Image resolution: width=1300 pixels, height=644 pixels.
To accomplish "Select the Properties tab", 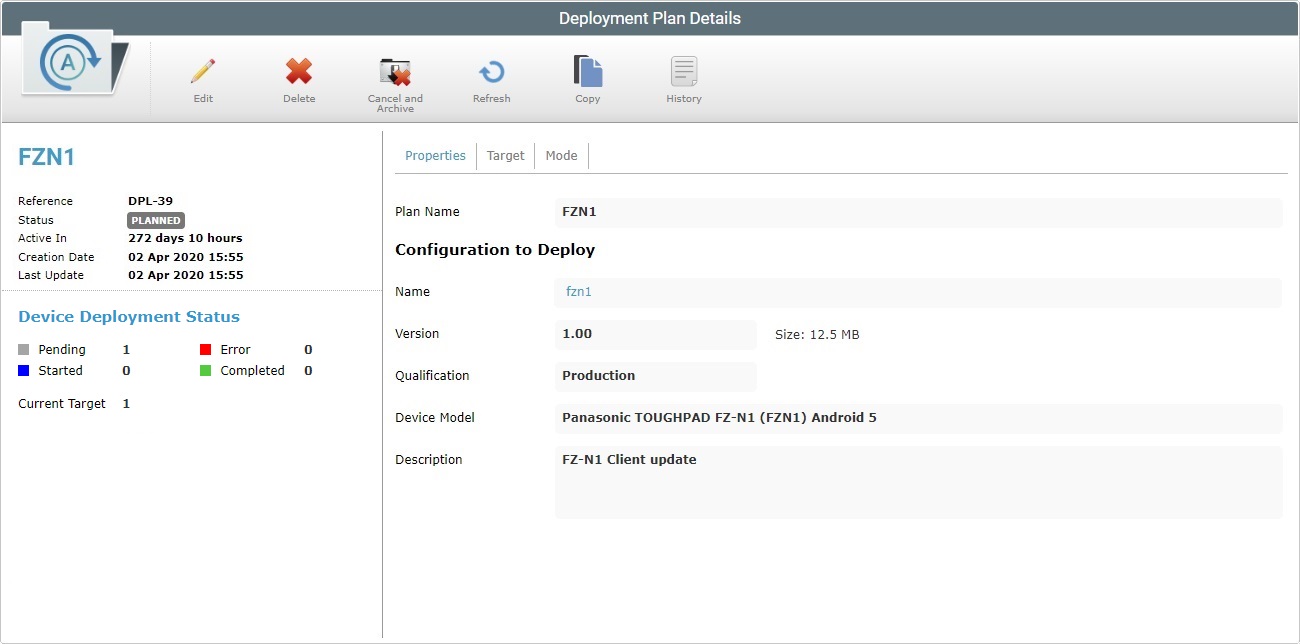I will (x=435, y=155).
